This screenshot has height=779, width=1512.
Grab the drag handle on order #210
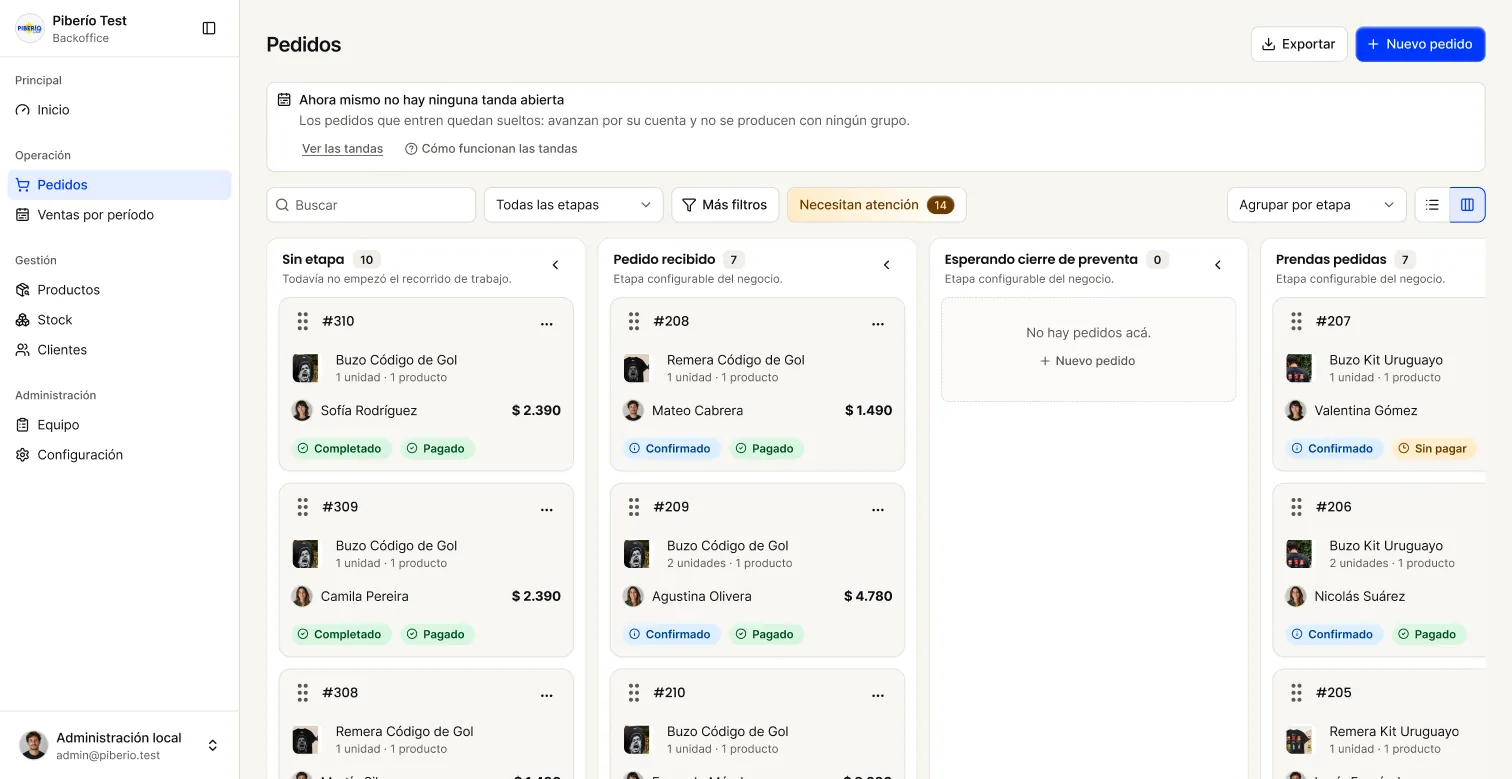click(x=633, y=693)
